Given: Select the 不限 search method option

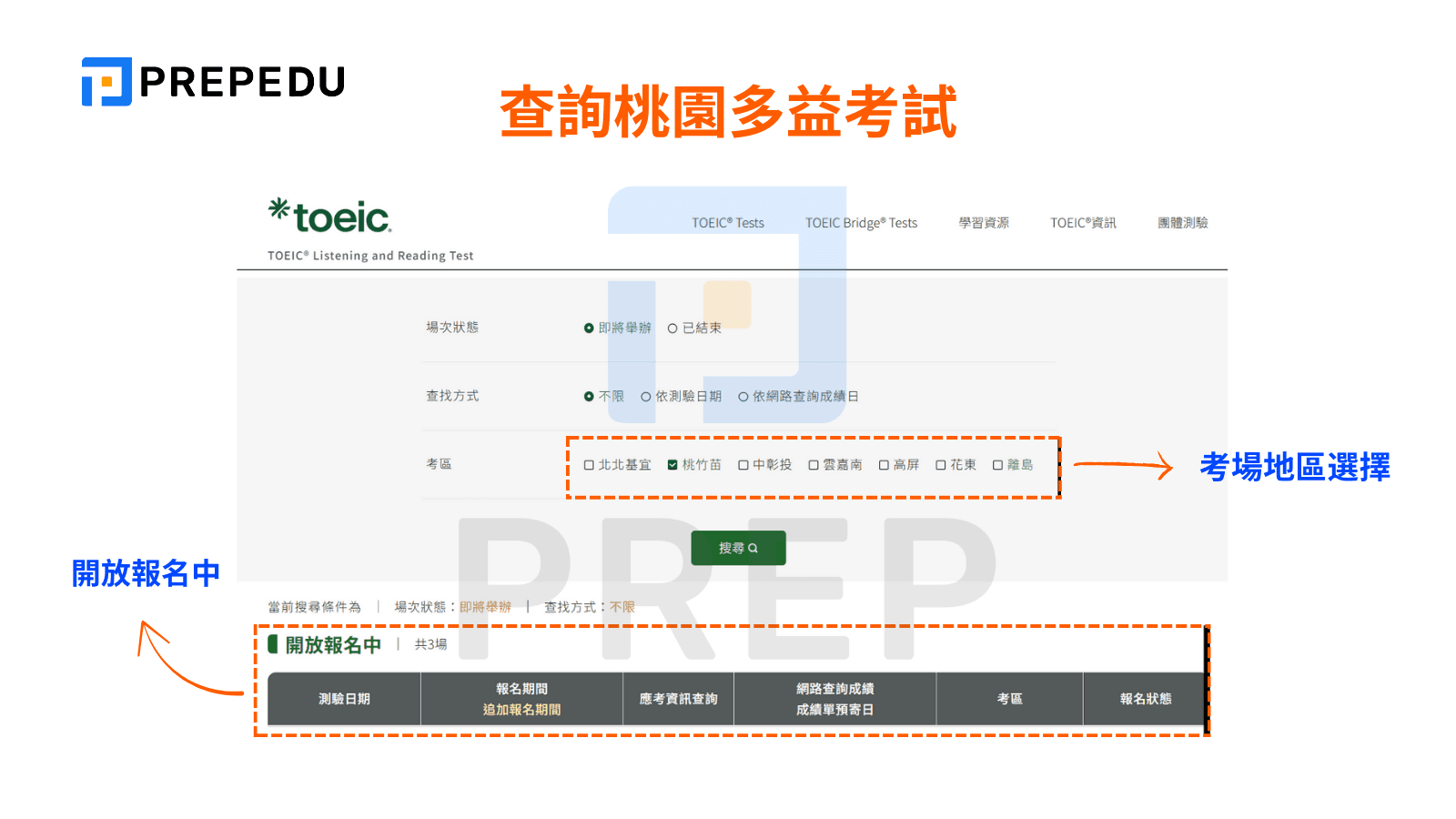Looking at the screenshot, I should tap(589, 396).
